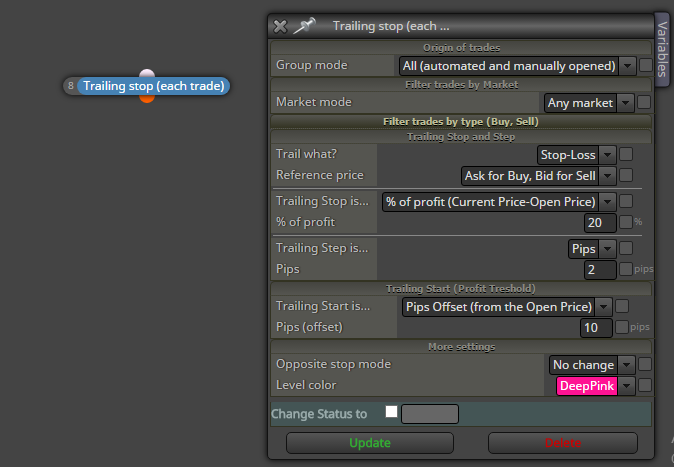Click the Trailing stop (each ... panel title
The image size is (674, 467).
click(x=391, y=26)
